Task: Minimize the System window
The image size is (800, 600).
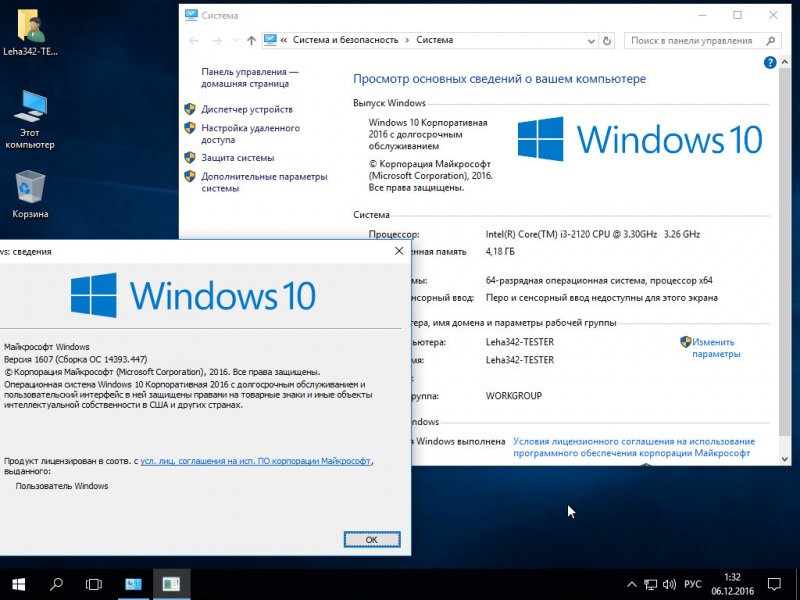Action: (x=703, y=15)
